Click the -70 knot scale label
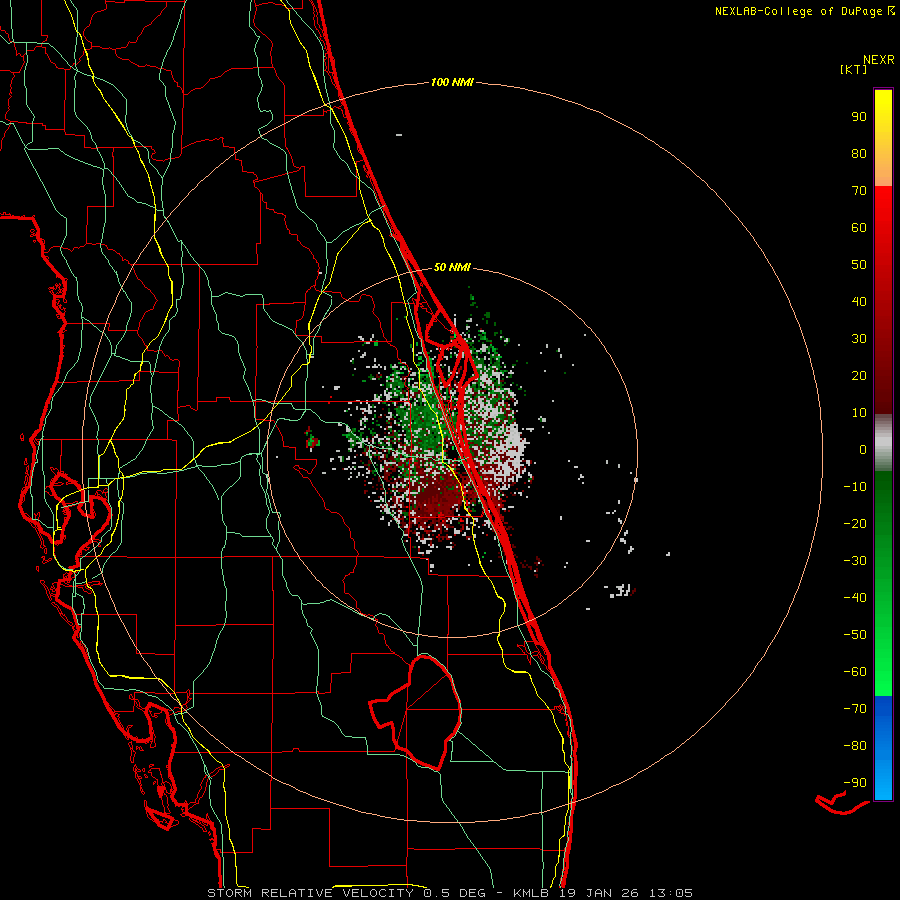The width and height of the screenshot is (900, 900). pyautogui.click(x=855, y=709)
